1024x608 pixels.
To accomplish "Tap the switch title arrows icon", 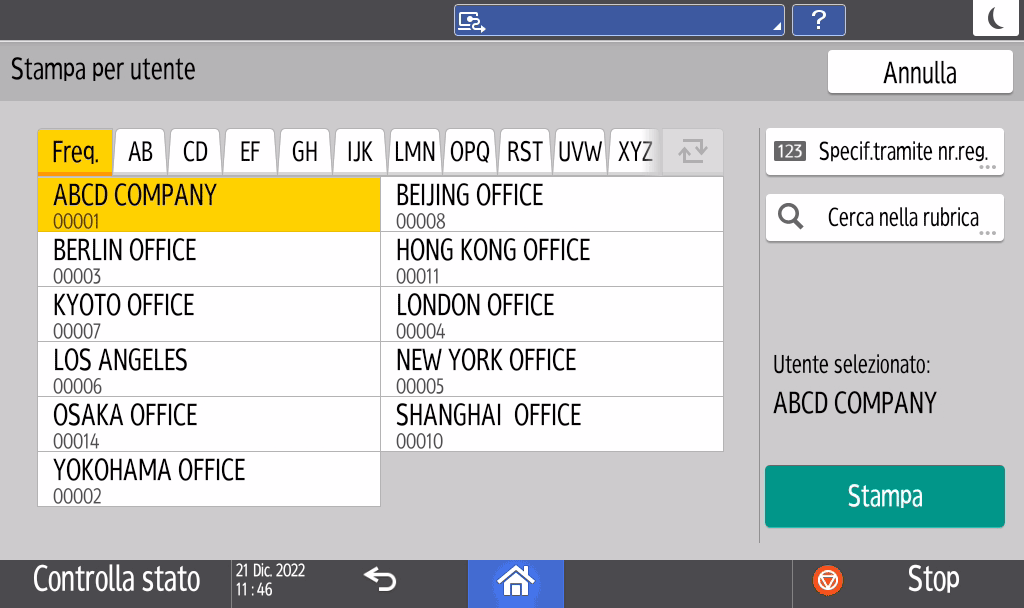I will (x=693, y=152).
